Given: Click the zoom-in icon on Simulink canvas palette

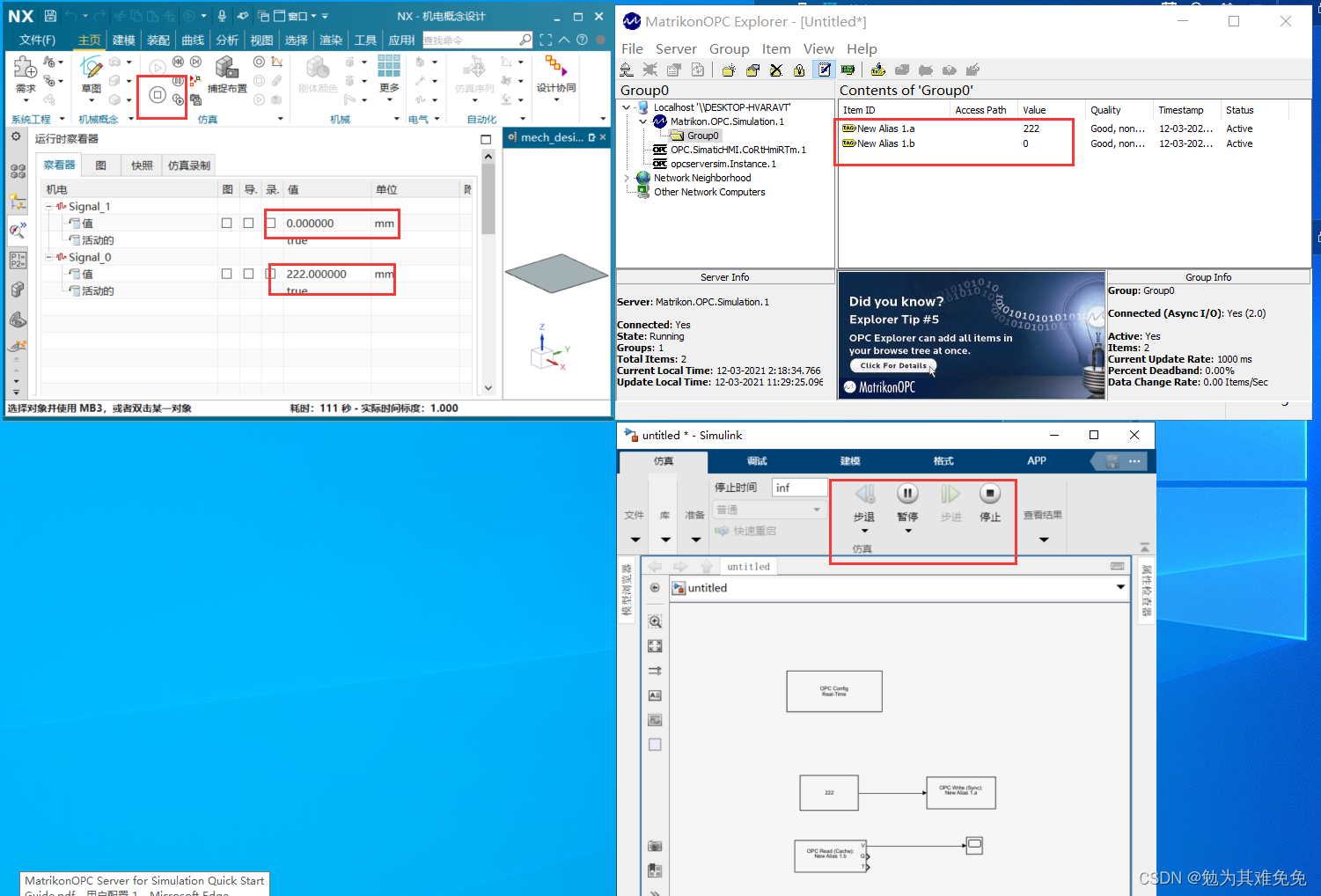Looking at the screenshot, I should (655, 621).
